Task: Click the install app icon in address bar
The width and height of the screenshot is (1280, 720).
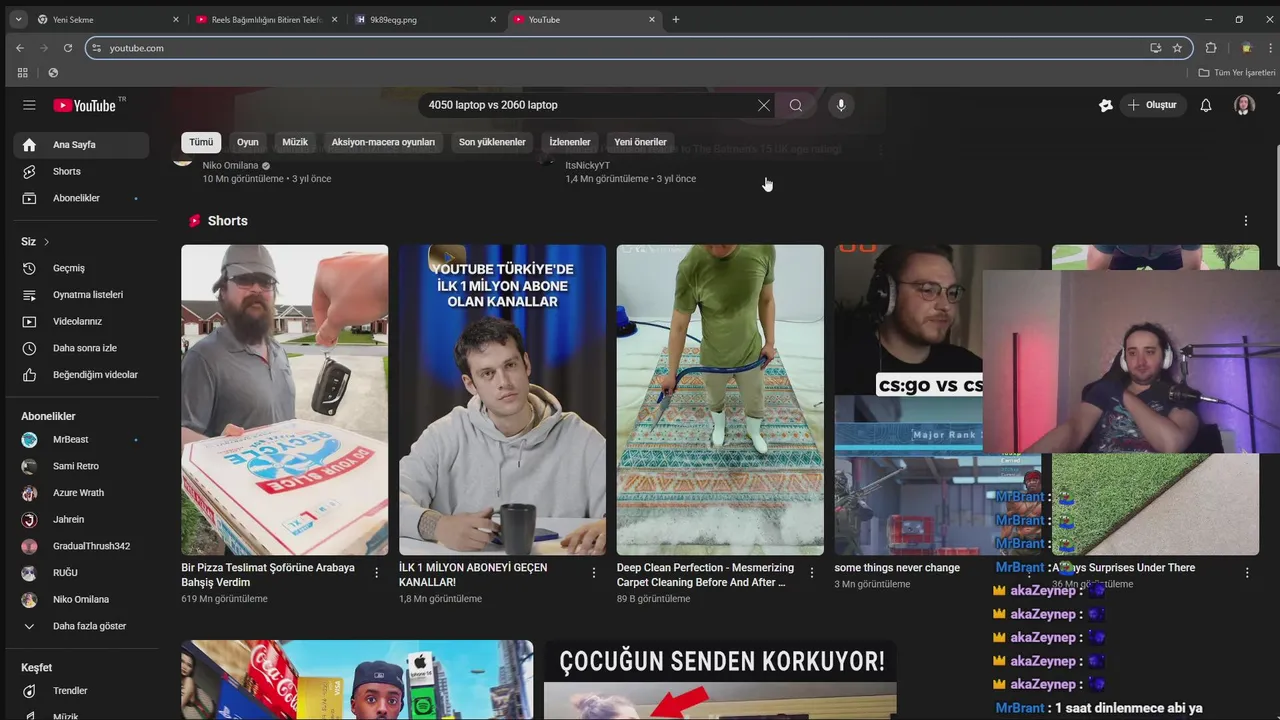Action: [x=1156, y=48]
